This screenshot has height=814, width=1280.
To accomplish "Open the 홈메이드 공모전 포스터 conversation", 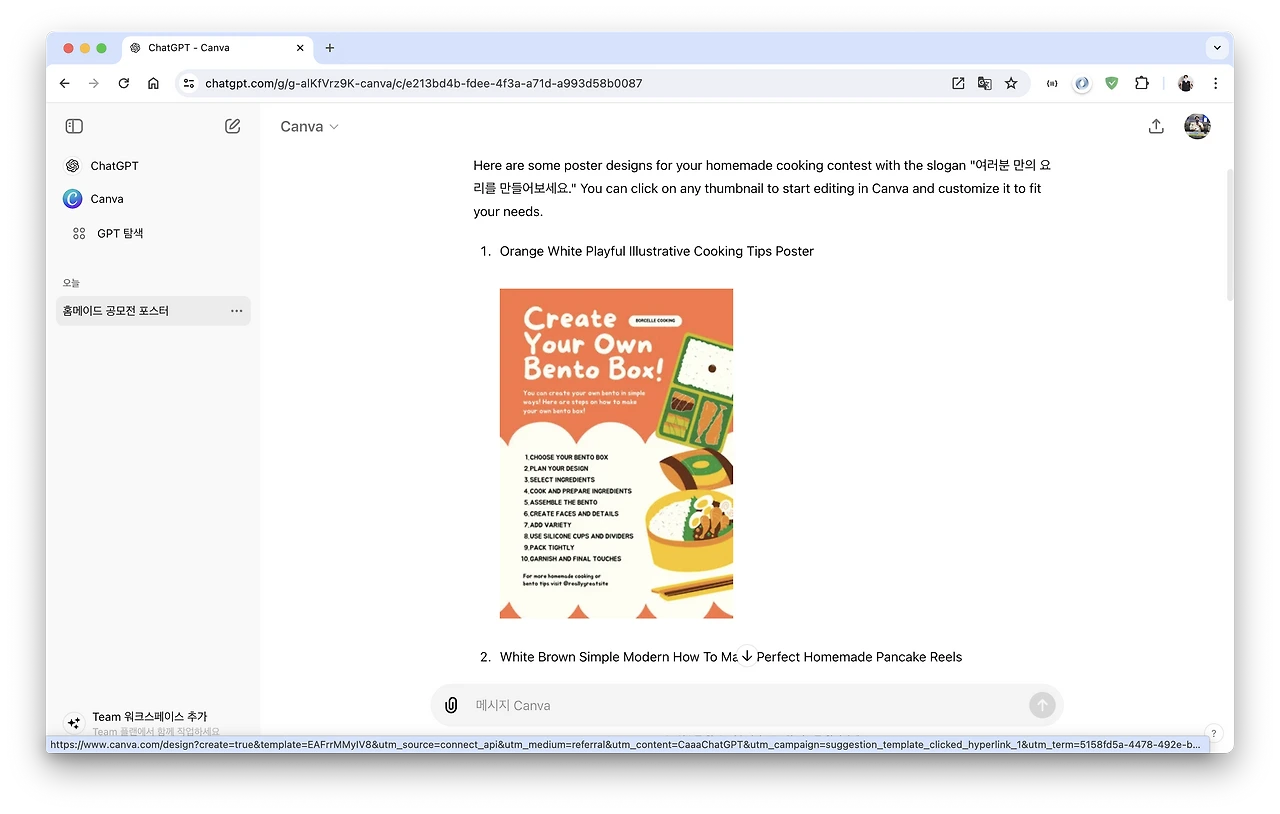I will pos(153,311).
